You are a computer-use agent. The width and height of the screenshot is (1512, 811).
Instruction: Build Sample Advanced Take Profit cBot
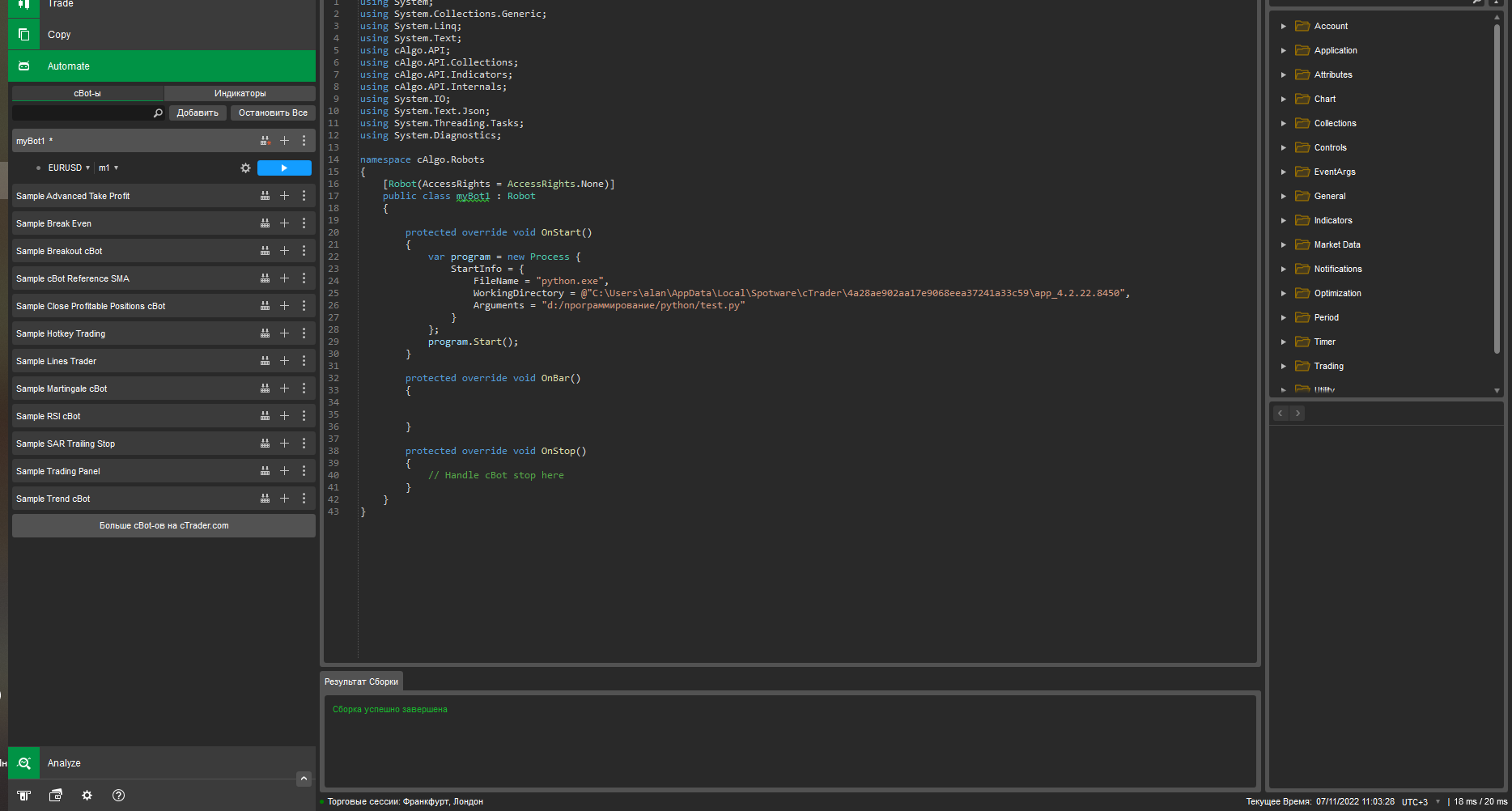(265, 196)
